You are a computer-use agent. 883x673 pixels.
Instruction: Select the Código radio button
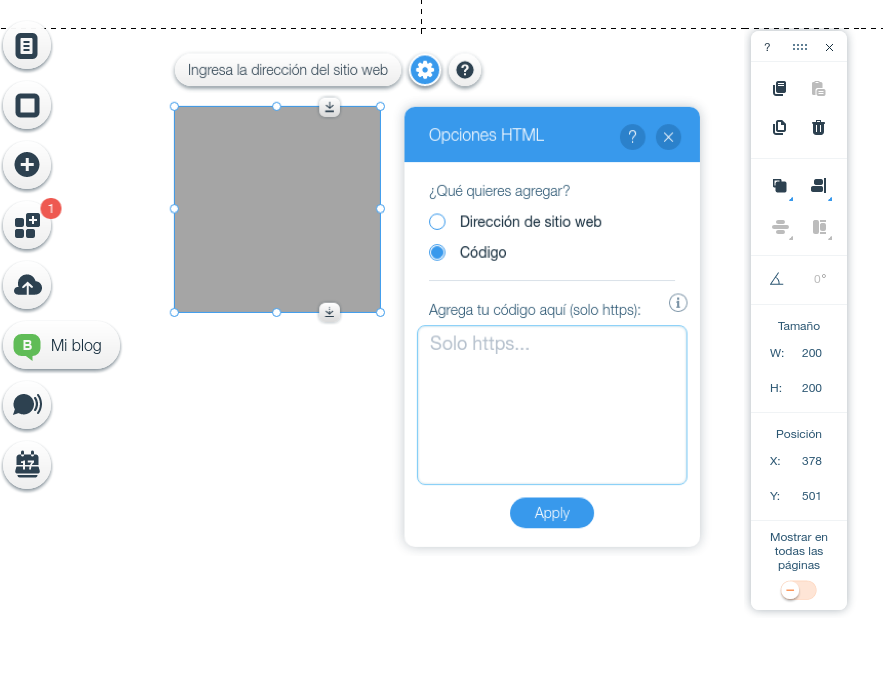tap(437, 253)
